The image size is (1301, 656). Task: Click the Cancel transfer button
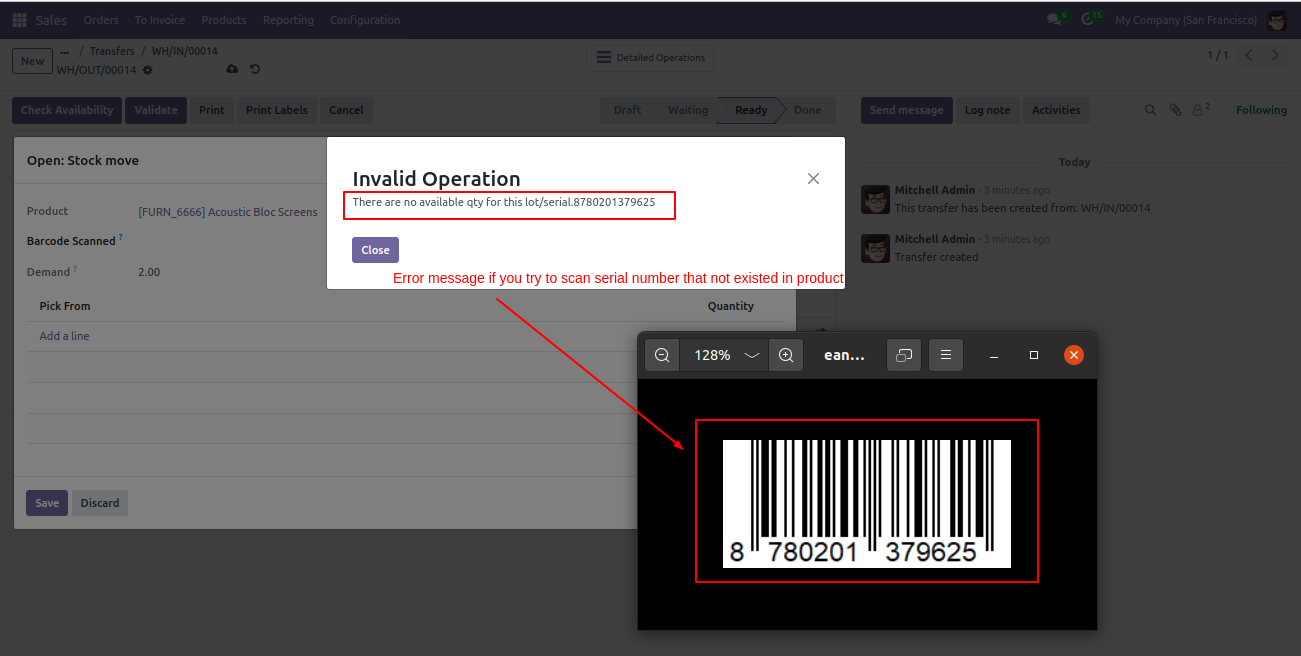(x=346, y=110)
